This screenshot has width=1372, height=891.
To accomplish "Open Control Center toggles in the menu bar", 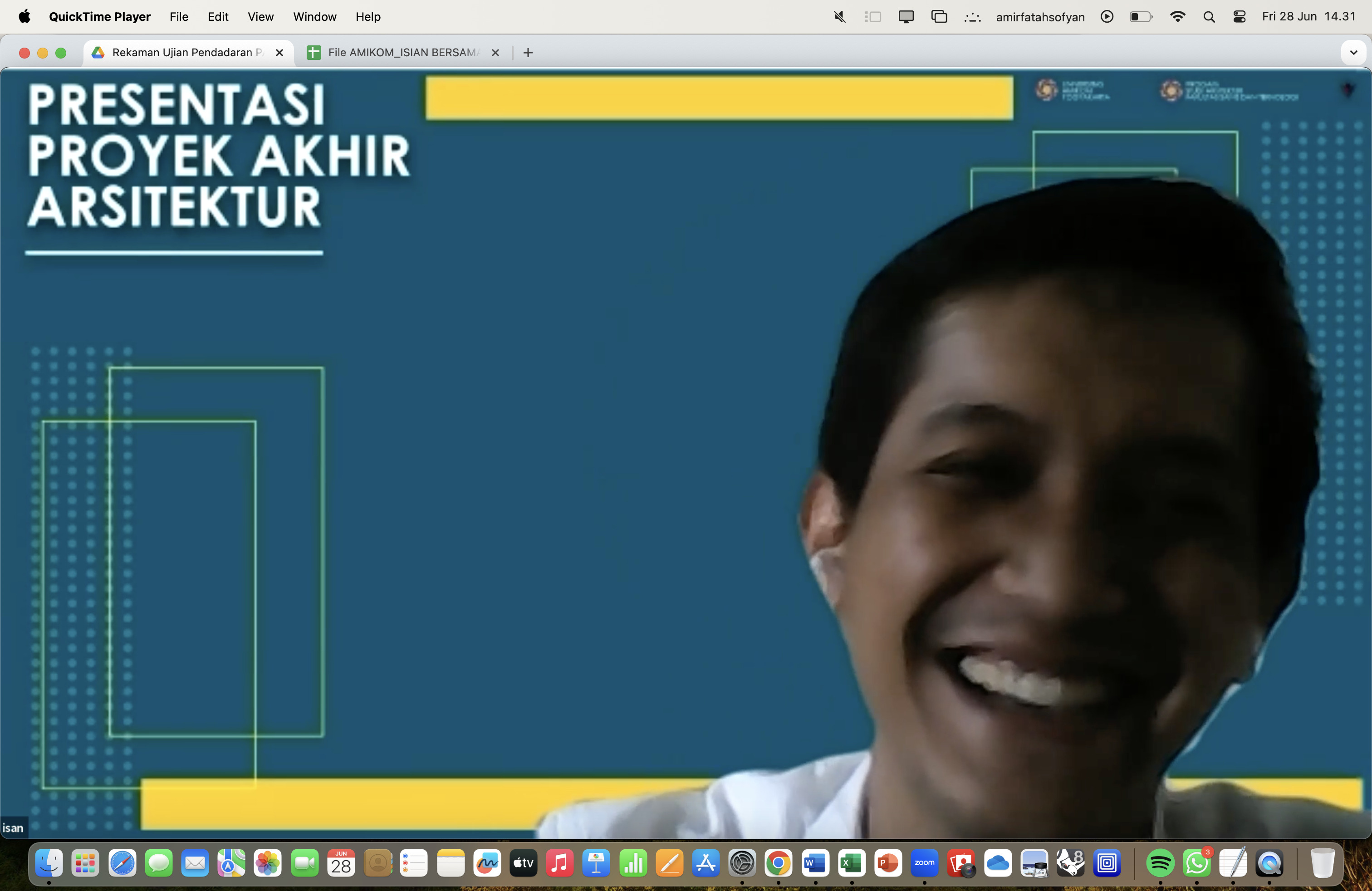I will 1240,17.
